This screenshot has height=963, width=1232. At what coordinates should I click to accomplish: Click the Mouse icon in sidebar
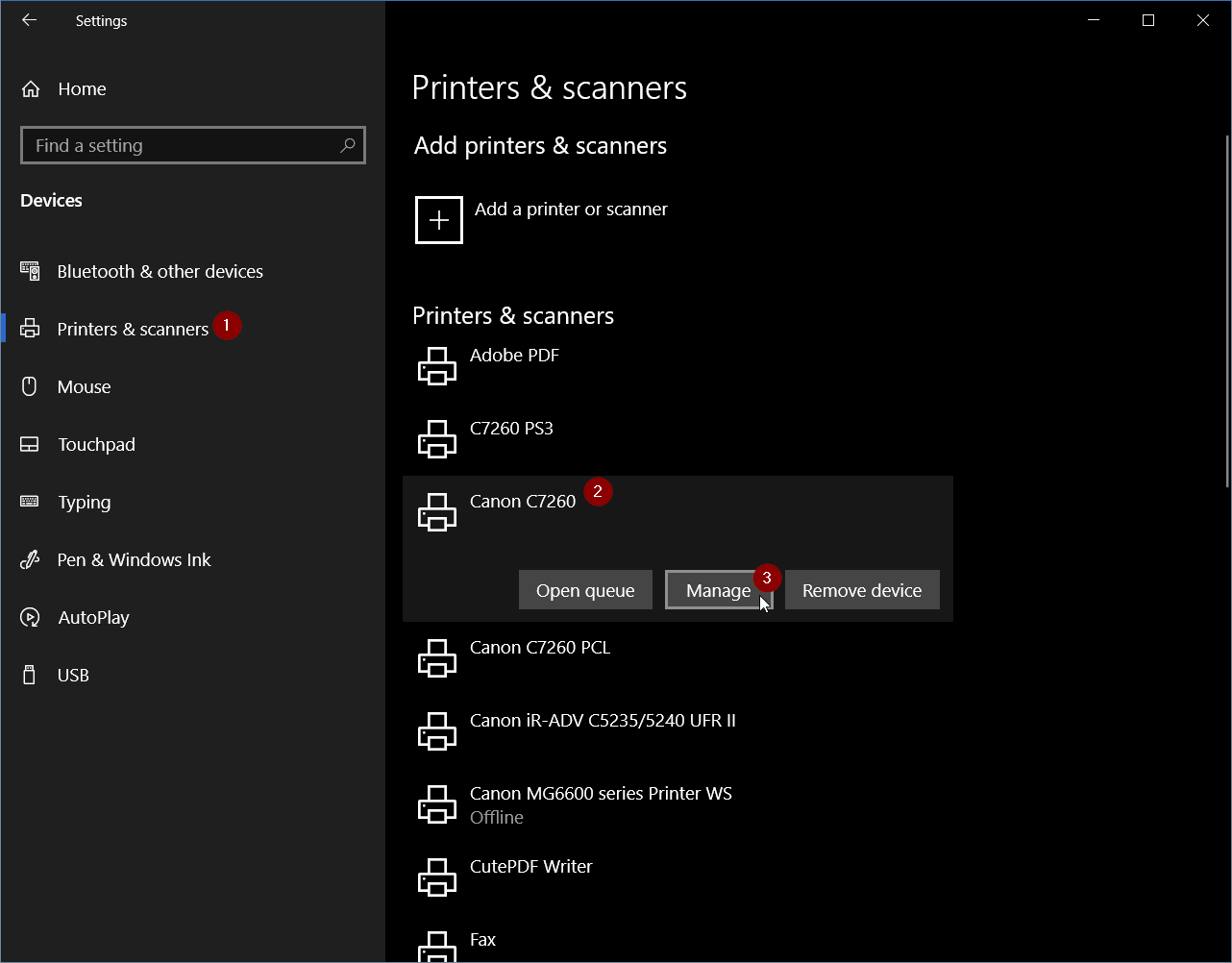(30, 386)
